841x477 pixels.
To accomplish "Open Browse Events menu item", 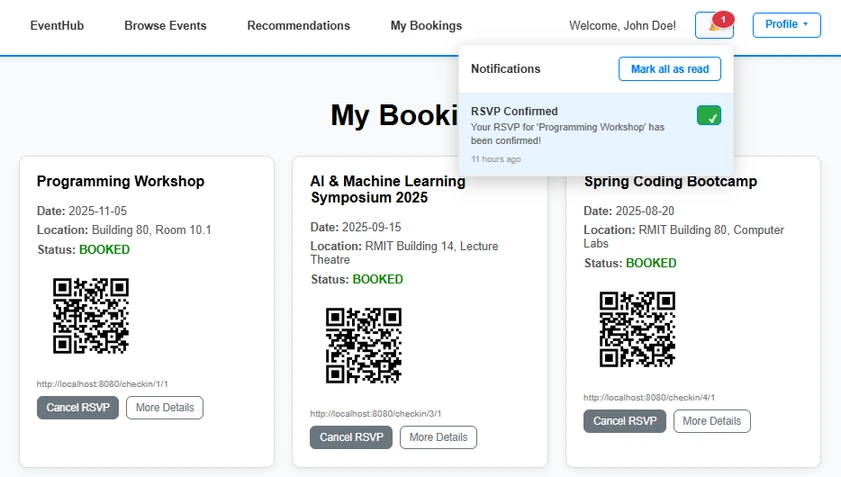I will pyautogui.click(x=165, y=26).
